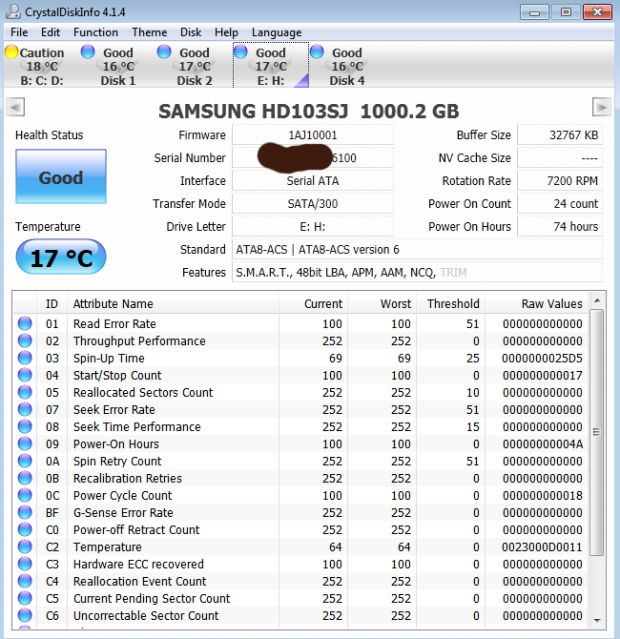This screenshot has height=639, width=620.
Task: Click the Interface field Serial ATA
Action: pos(313,181)
